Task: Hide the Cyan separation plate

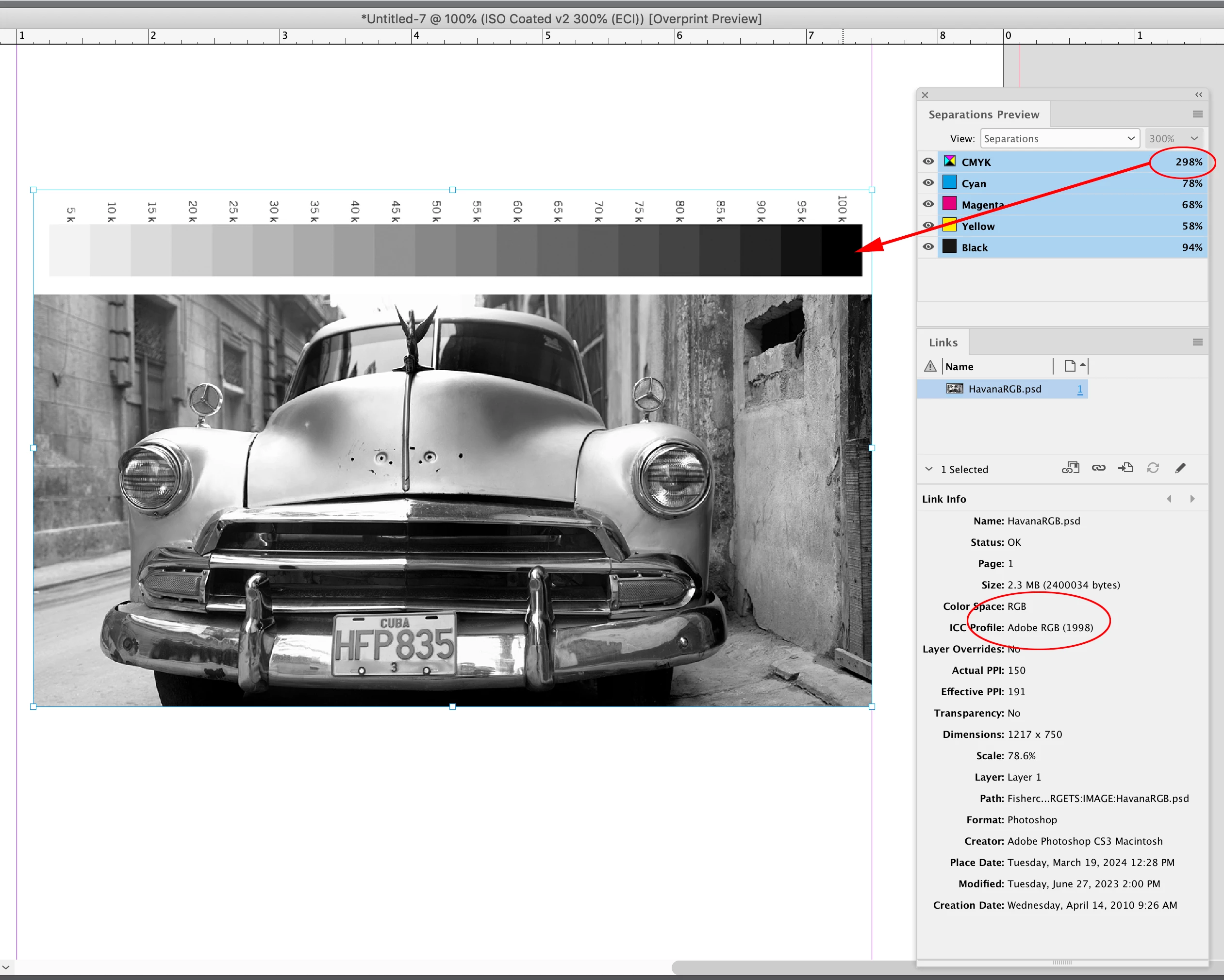Action: 928,183
